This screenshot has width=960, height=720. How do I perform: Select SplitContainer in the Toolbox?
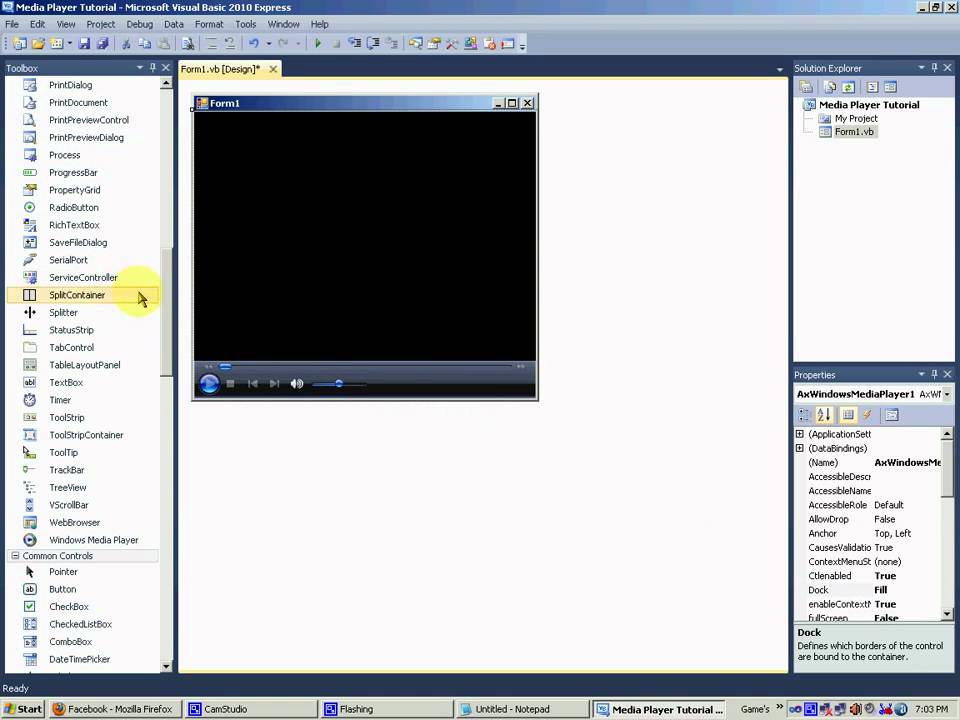(x=83, y=295)
